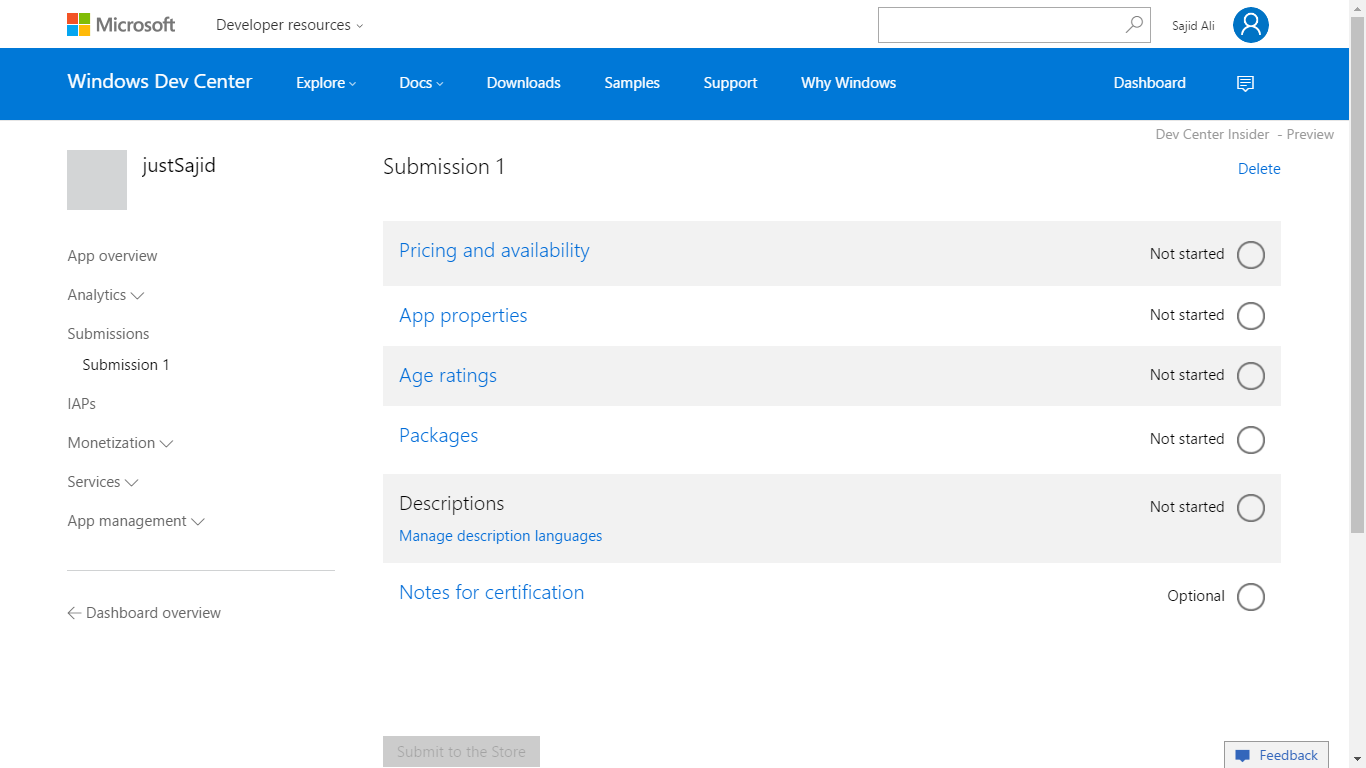The width and height of the screenshot is (1366, 768).
Task: Open the Packages section
Action: click(438, 436)
